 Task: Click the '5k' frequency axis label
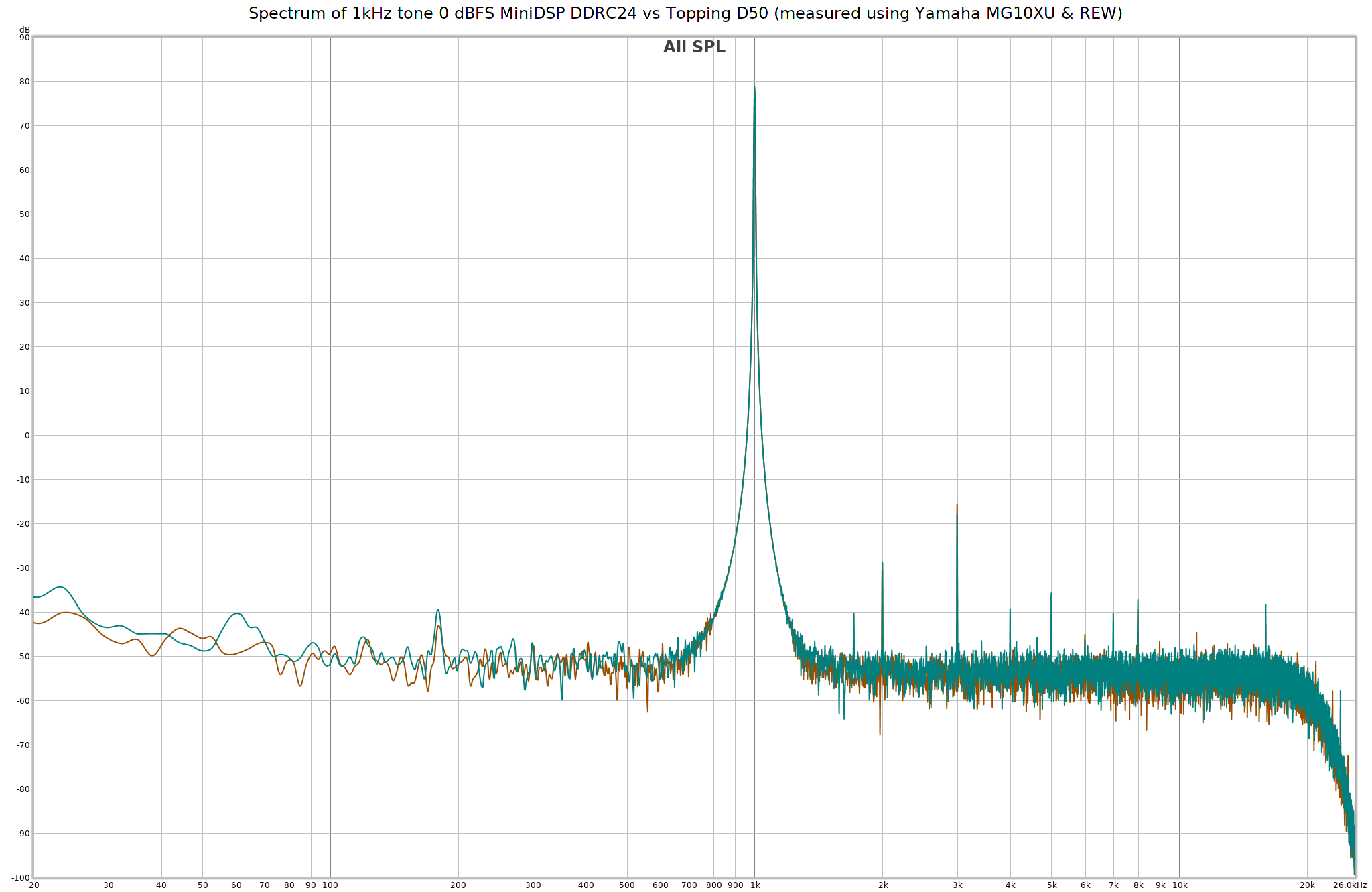1052,885
